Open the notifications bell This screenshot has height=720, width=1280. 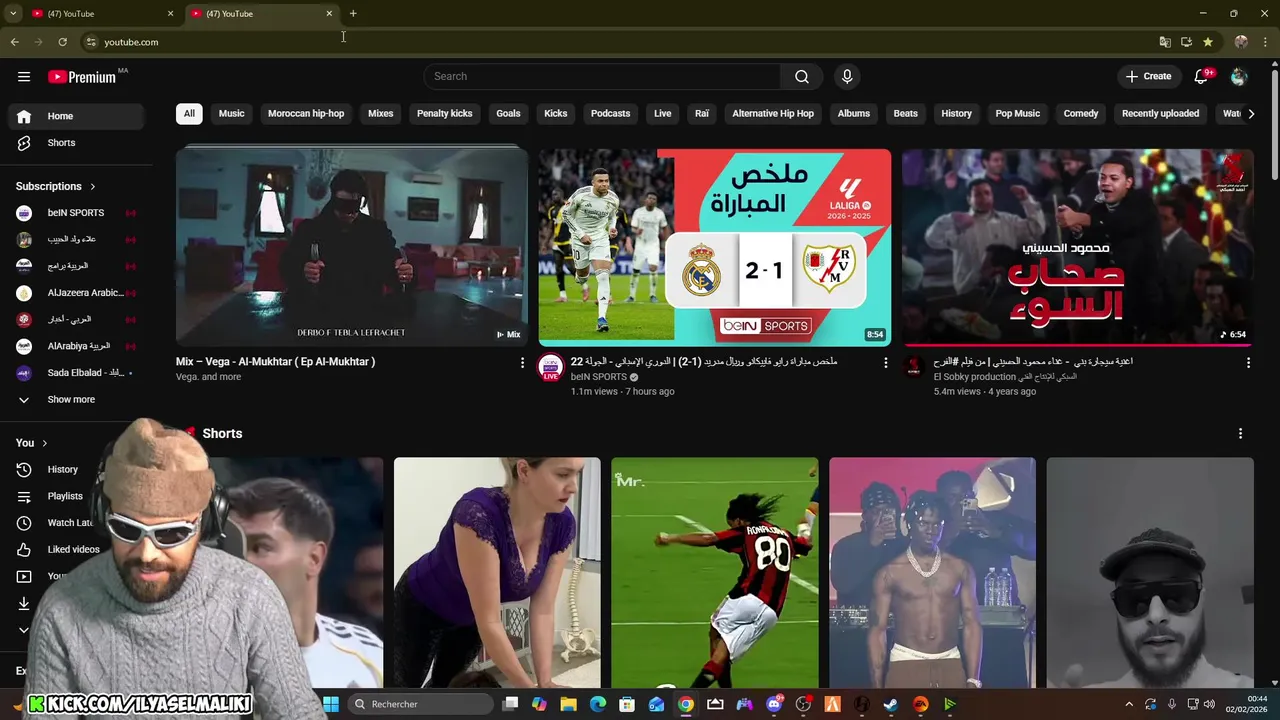click(1201, 76)
